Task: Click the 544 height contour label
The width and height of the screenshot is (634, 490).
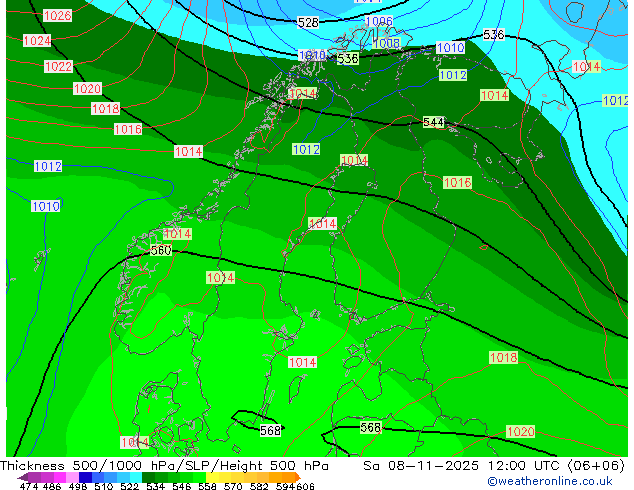Action: pyautogui.click(x=433, y=122)
